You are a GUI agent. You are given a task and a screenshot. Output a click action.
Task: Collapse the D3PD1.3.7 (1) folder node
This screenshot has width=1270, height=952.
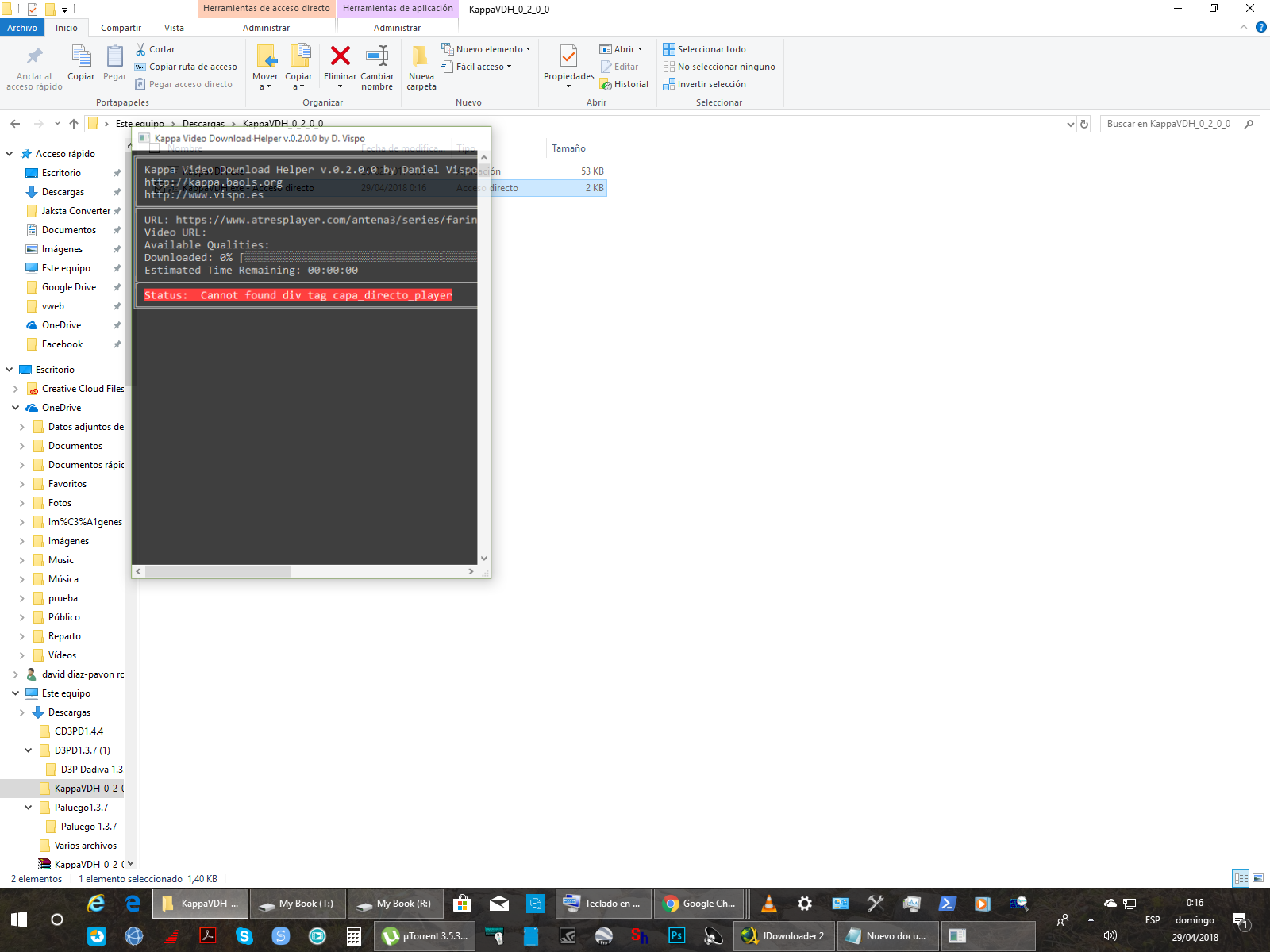coord(28,750)
